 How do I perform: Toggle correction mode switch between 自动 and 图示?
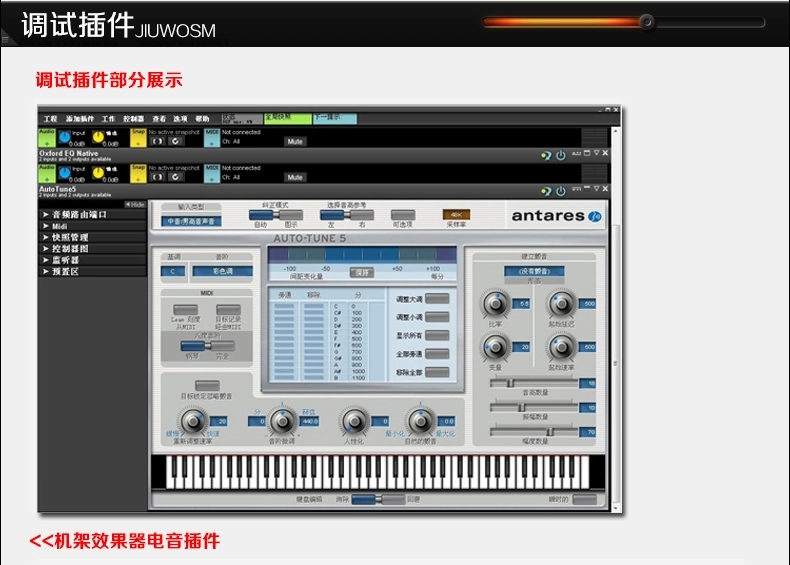[276, 215]
